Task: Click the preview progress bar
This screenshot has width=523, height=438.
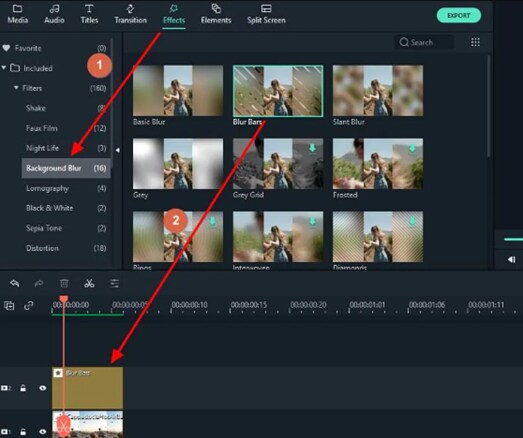Action: point(513,239)
